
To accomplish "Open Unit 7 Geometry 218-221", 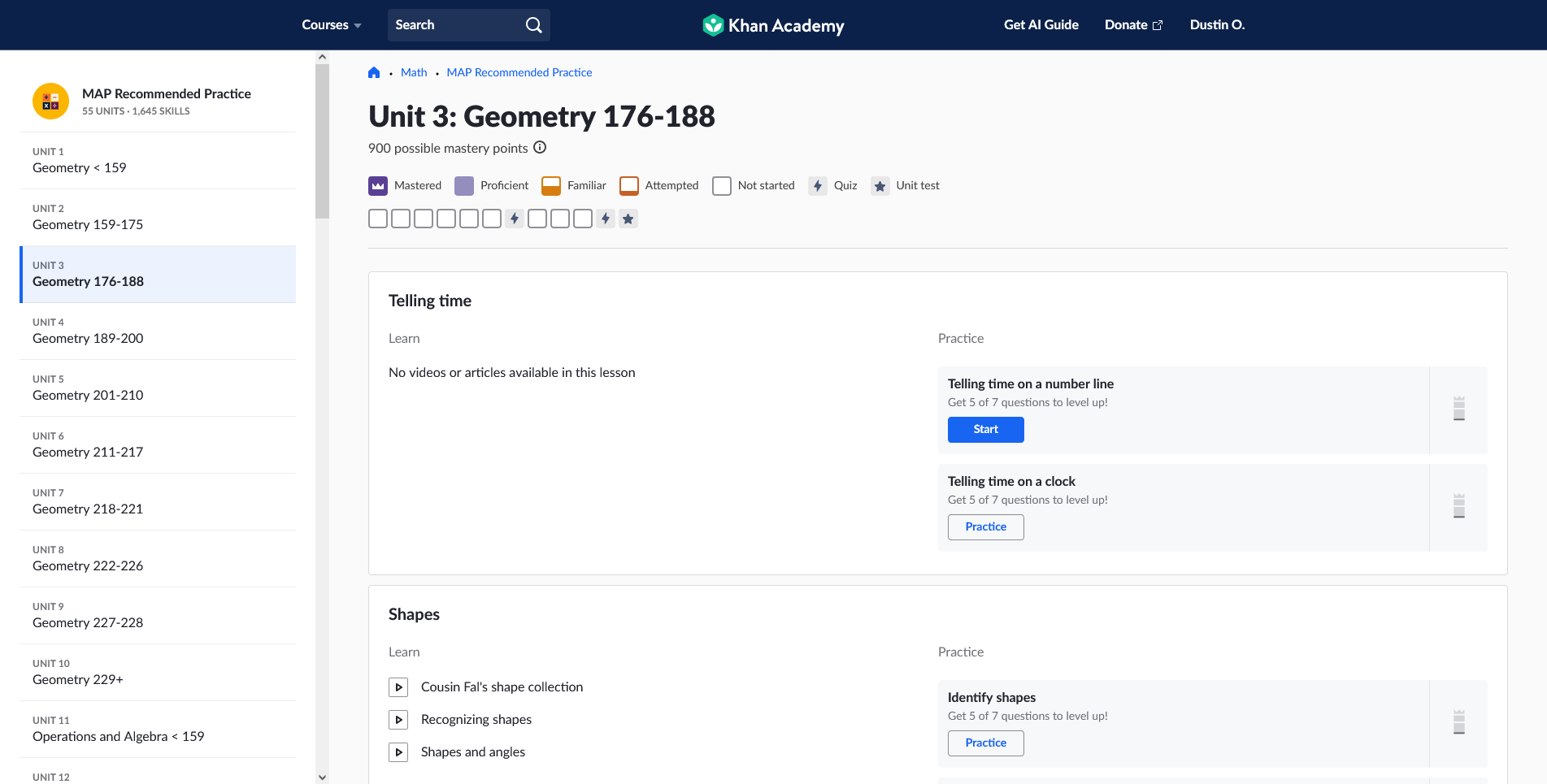I will click(158, 502).
